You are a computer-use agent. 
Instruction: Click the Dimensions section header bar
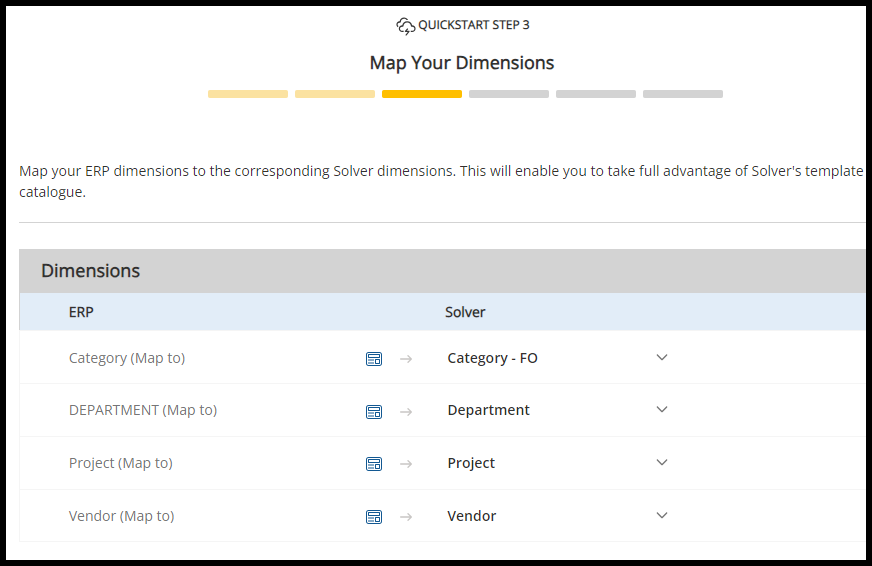pyautogui.click(x=440, y=271)
